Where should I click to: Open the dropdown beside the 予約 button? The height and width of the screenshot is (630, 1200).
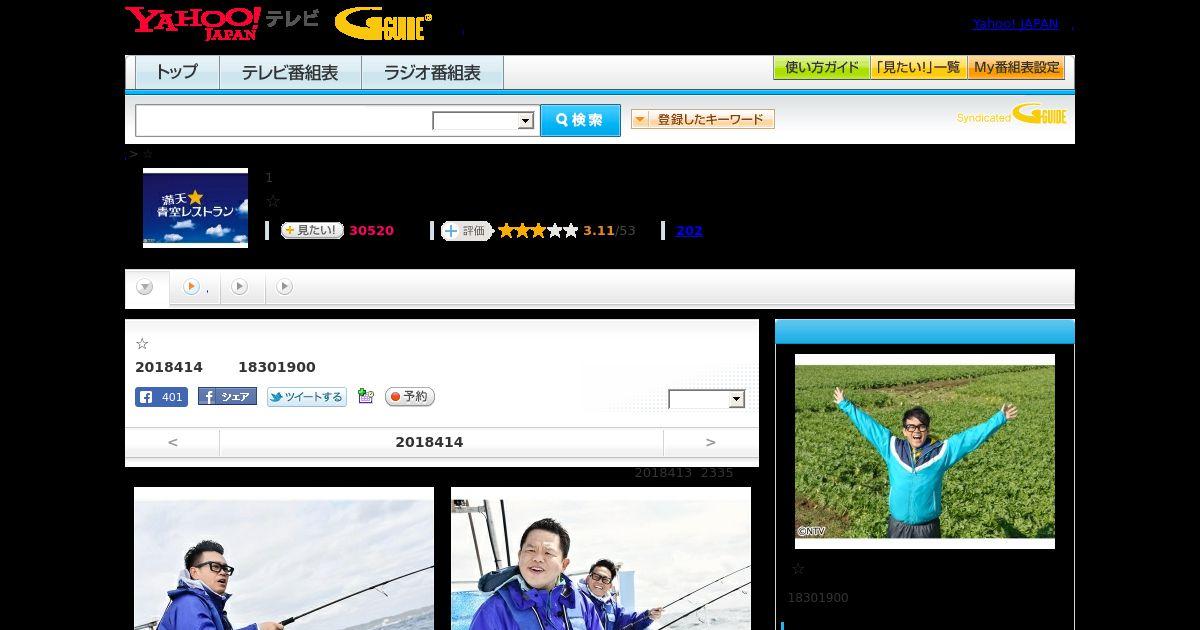(706, 399)
